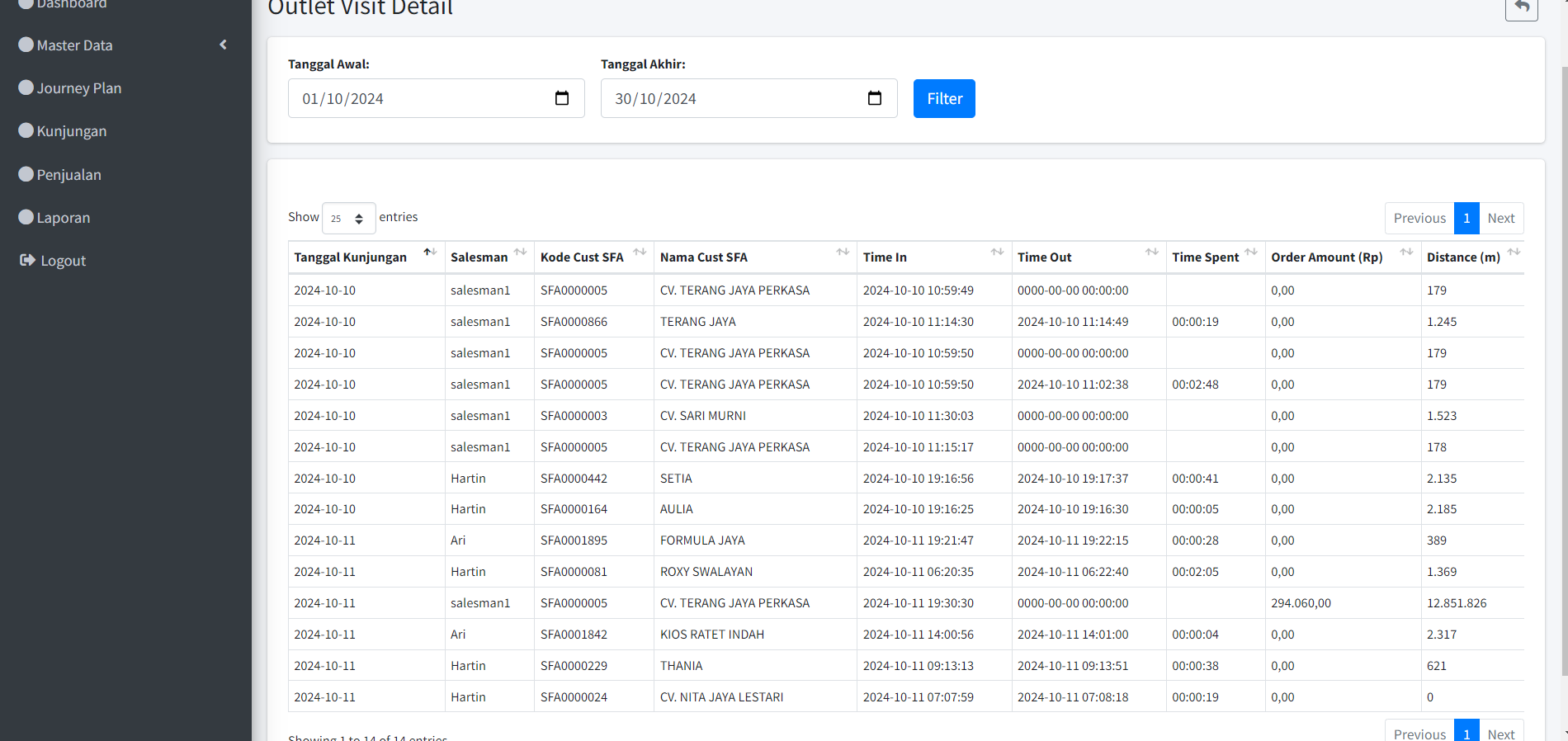Sort by Nama Cust SFA column arrows
This screenshot has width=1568, height=741.
[x=843, y=252]
